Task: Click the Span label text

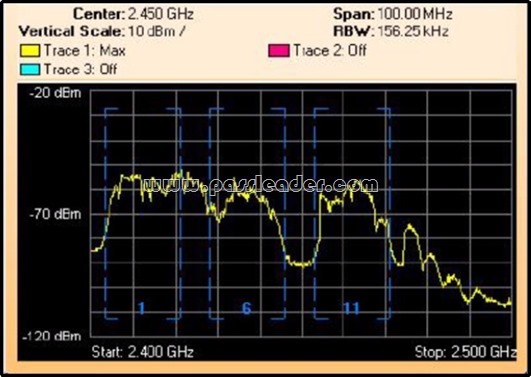Action: 354,14
